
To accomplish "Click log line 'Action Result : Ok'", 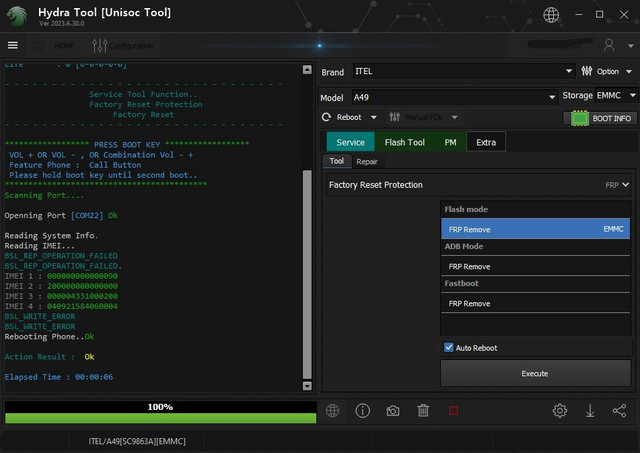I will pos(49,357).
